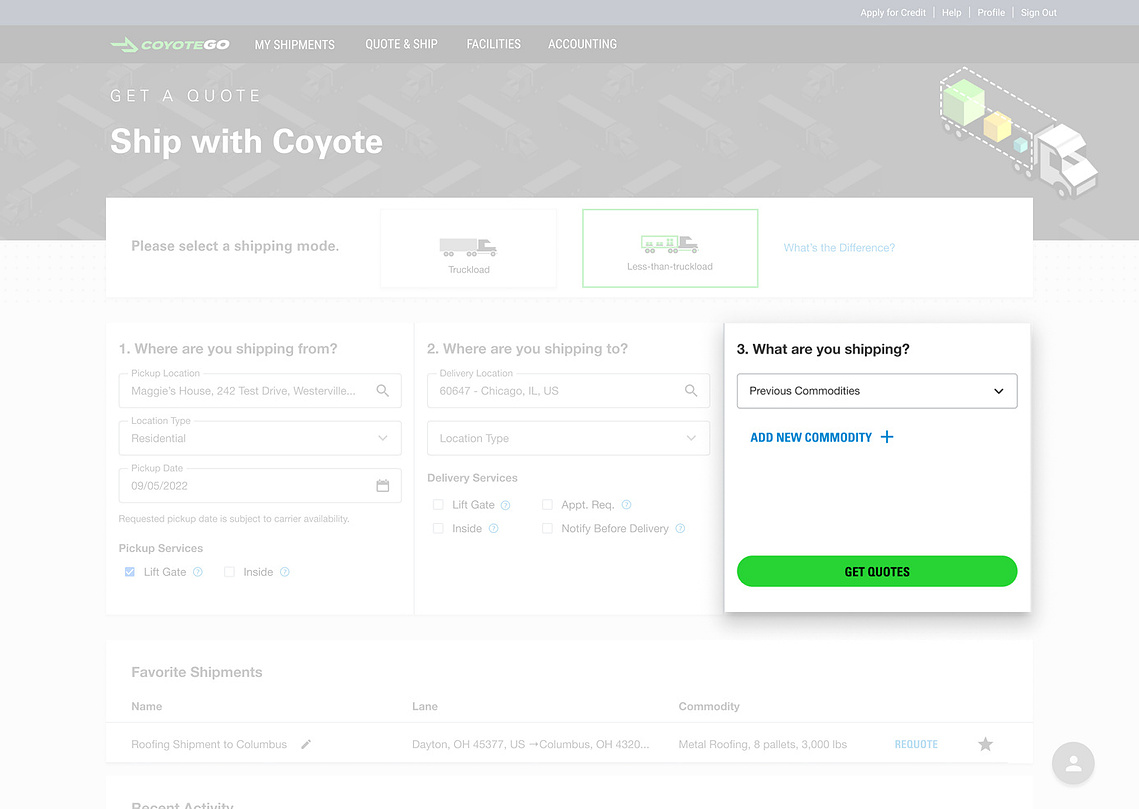Click the Dayton to Columbus lane text
Screen dimensions: 1139x809
[x=530, y=744]
